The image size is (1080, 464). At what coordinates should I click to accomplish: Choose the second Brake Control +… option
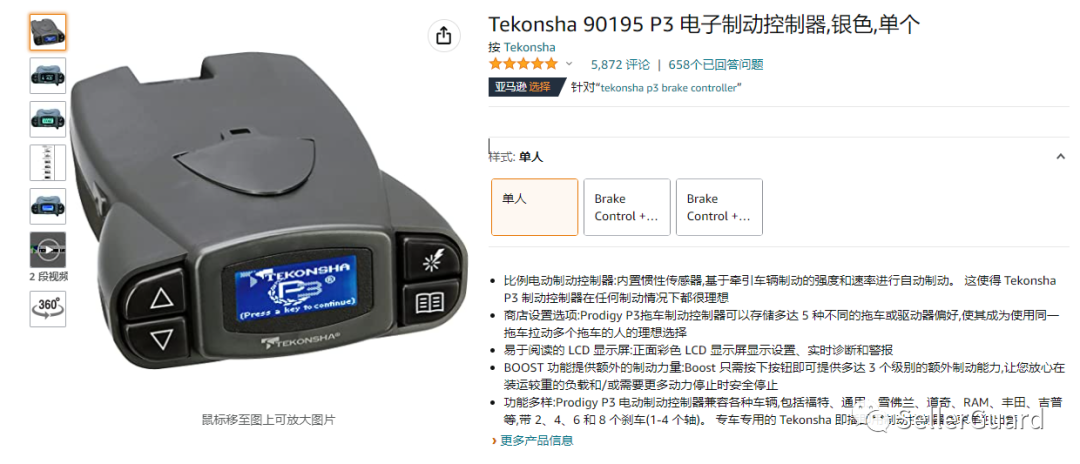[x=719, y=207]
